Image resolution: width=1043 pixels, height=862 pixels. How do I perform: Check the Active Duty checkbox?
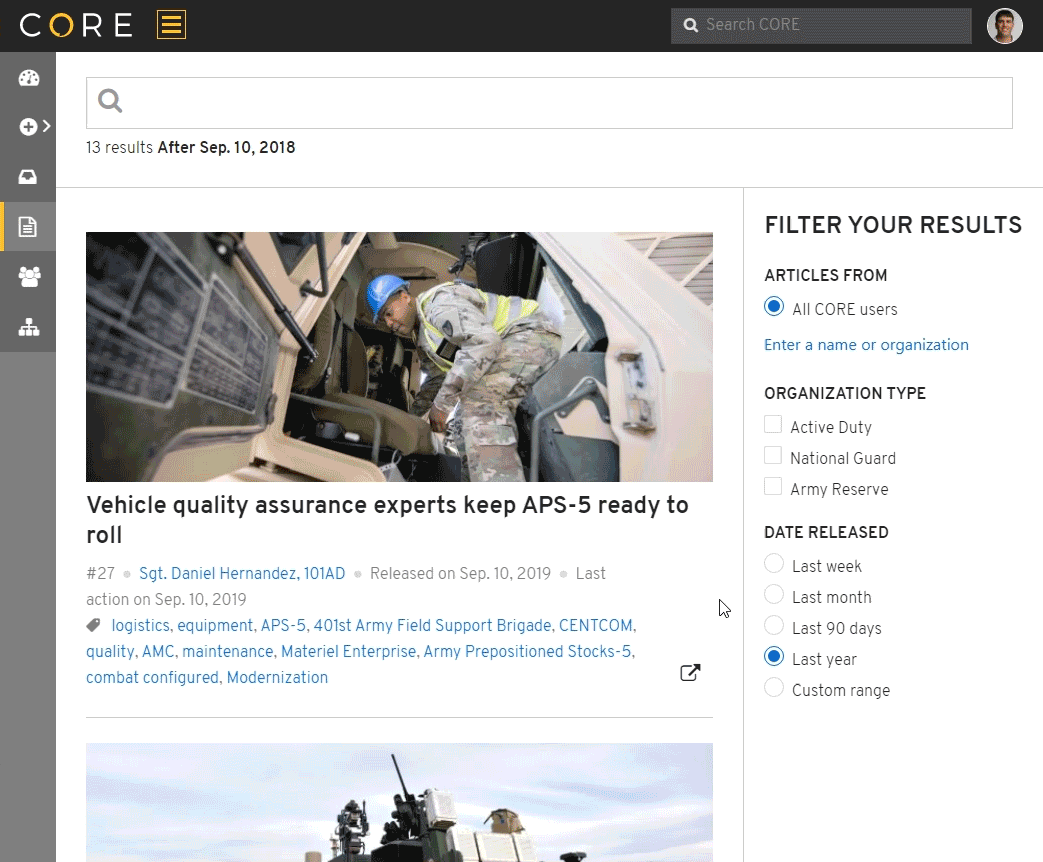(773, 424)
